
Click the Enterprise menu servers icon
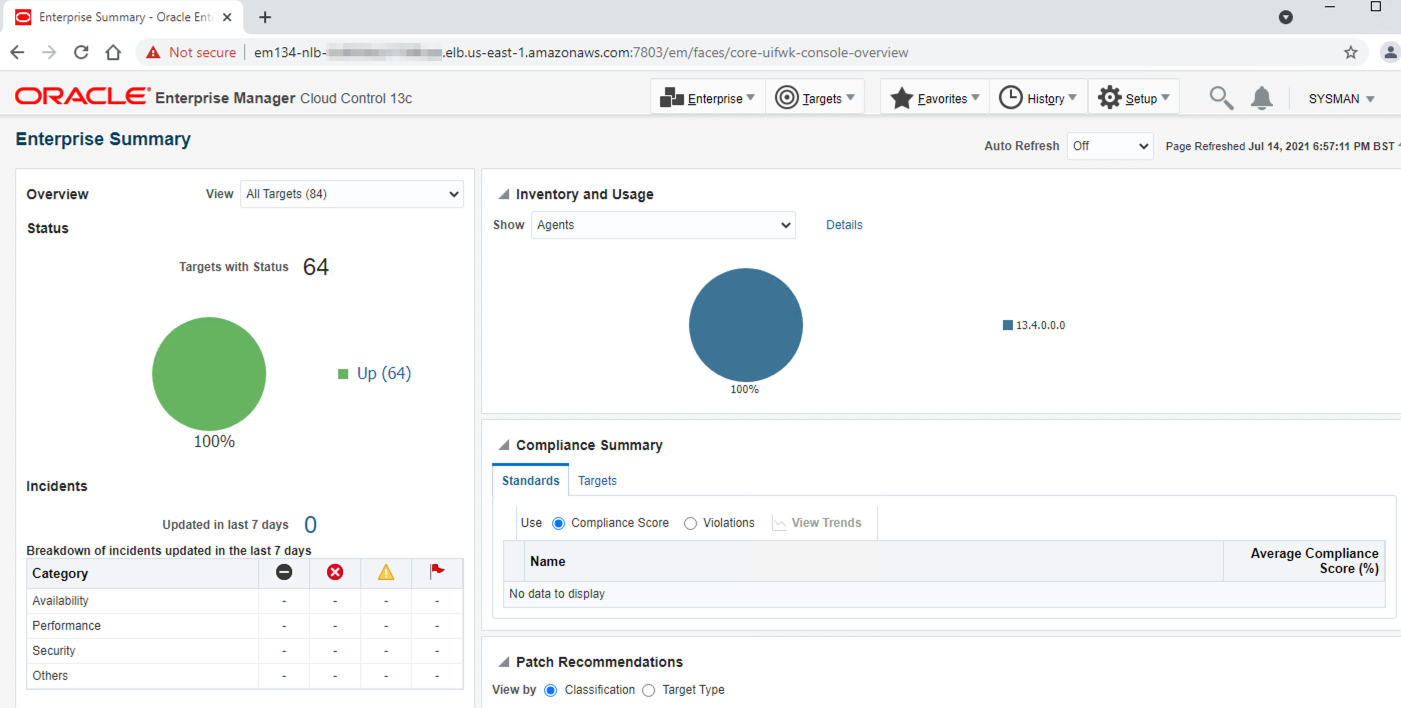tap(672, 98)
